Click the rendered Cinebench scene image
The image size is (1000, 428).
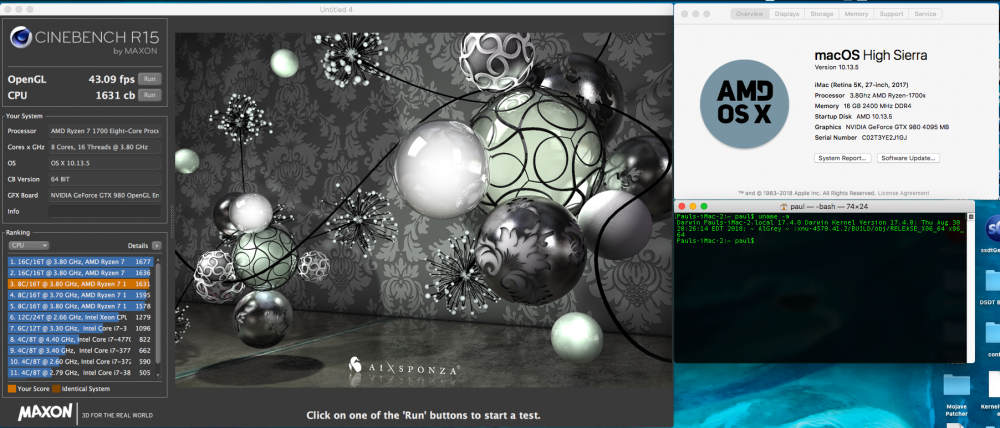click(x=423, y=210)
